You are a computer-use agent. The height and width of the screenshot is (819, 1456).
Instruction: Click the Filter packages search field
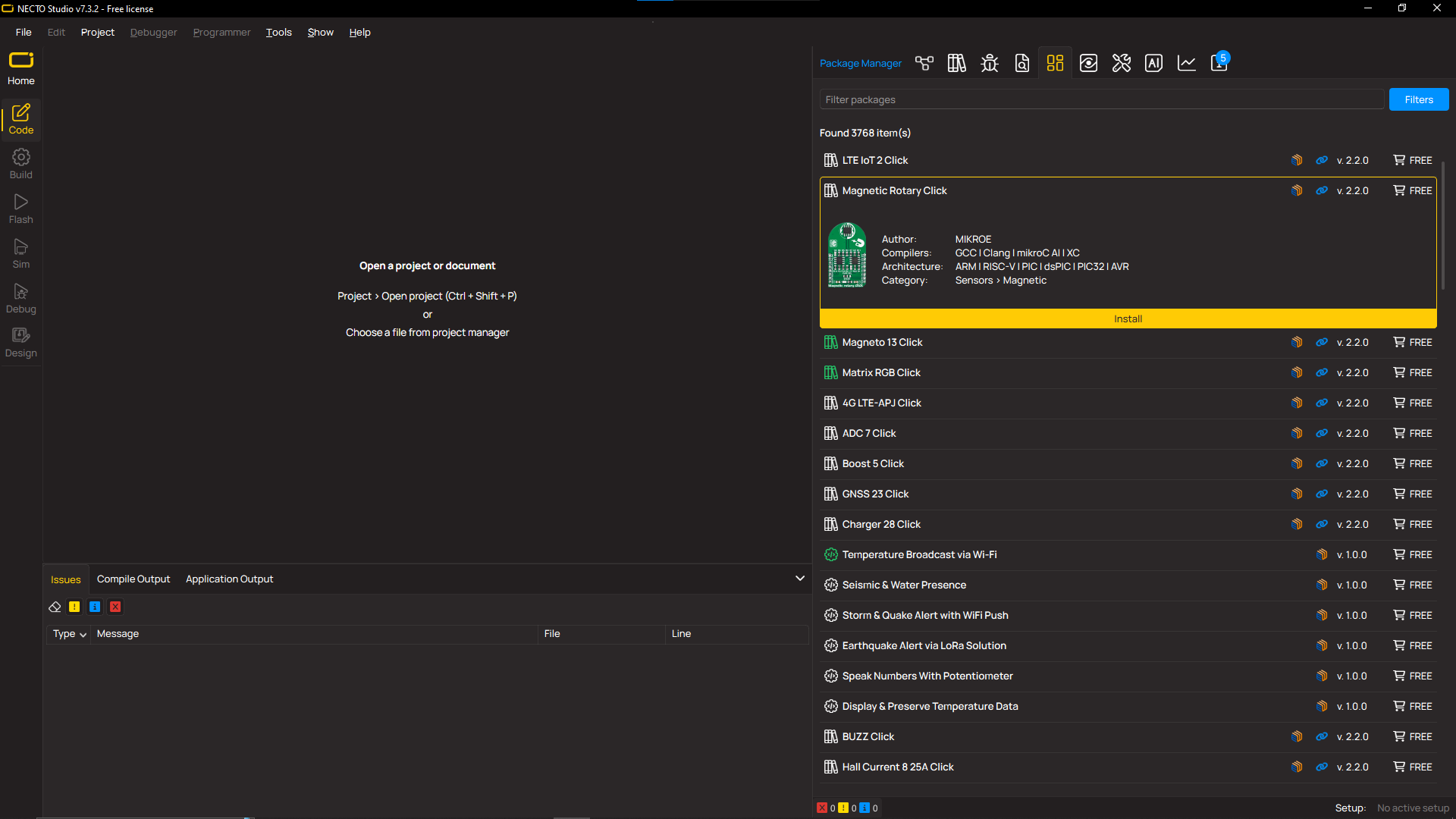tap(1101, 99)
